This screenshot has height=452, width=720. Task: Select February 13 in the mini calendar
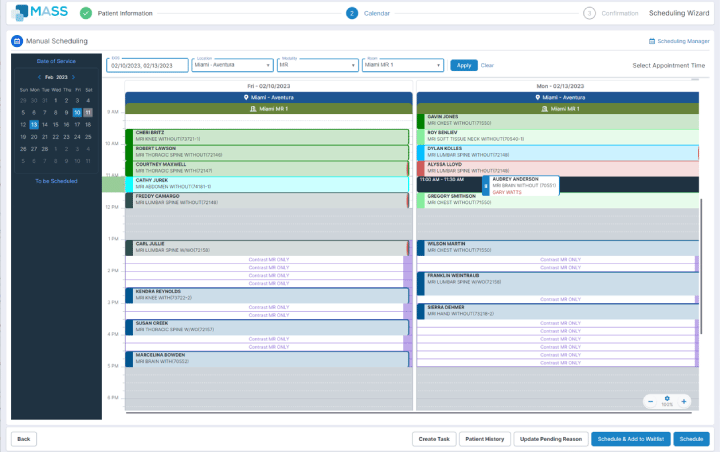[33, 124]
